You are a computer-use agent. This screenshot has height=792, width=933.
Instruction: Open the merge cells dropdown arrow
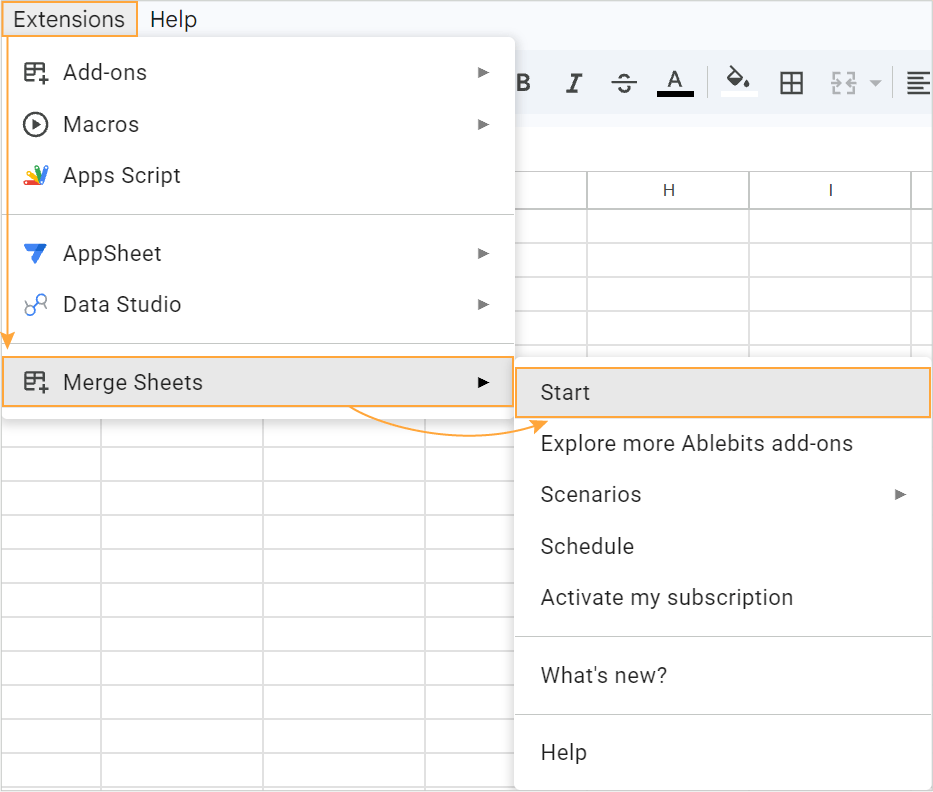point(875,83)
